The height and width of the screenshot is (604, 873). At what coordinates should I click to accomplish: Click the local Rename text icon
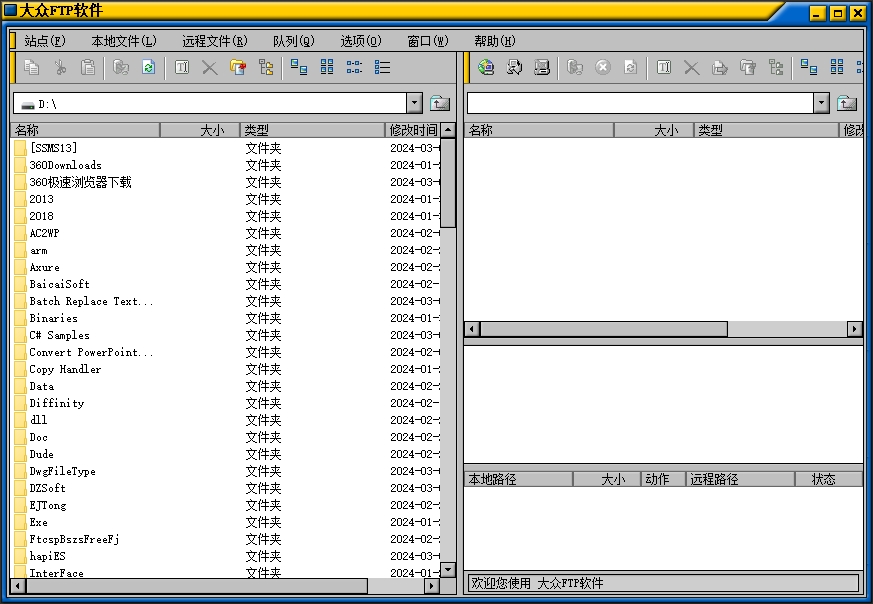(182, 68)
